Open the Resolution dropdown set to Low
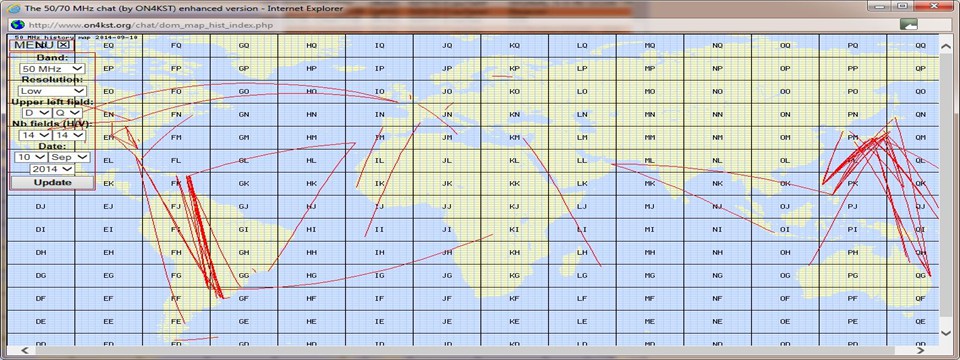 pyautogui.click(x=52, y=91)
